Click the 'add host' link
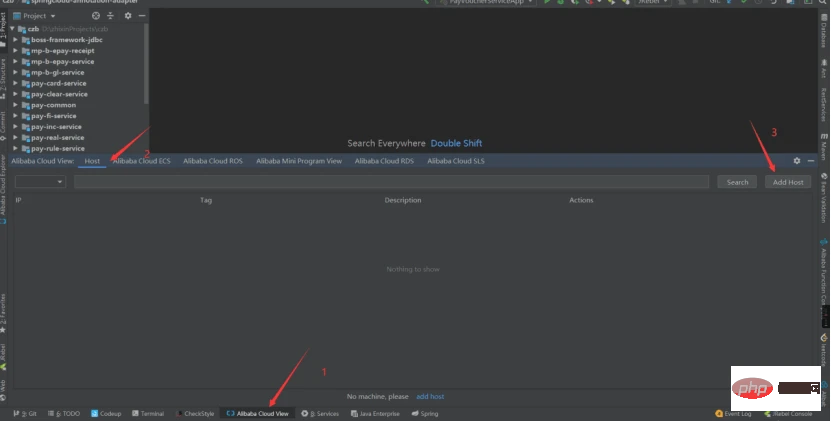831x421 pixels. pyautogui.click(x=430, y=397)
